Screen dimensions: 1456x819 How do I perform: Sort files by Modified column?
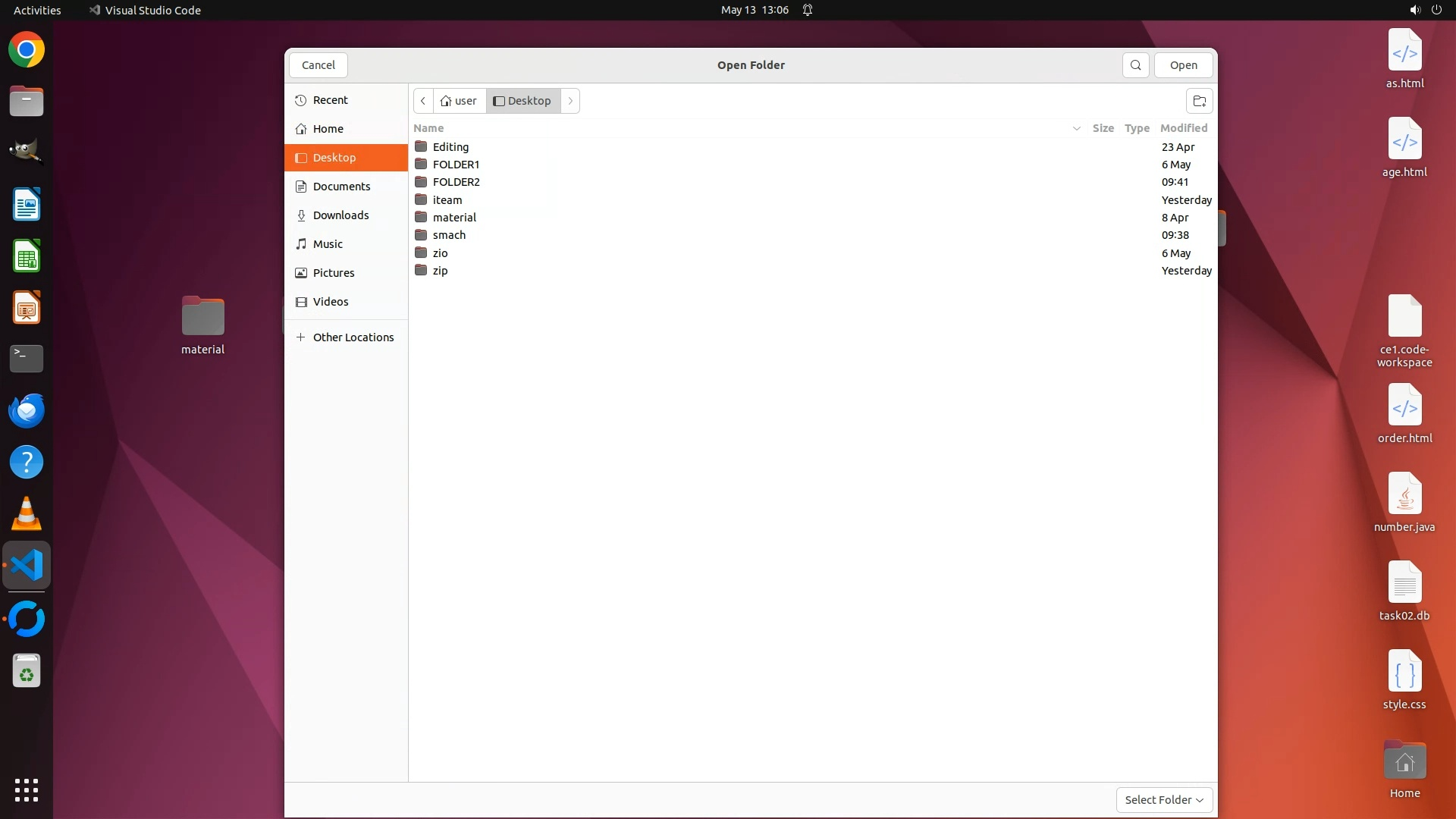click(x=1183, y=128)
